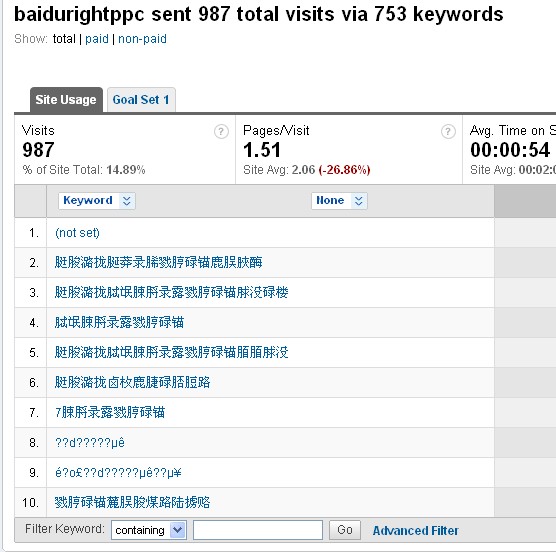Open the keyword link in row 7
This screenshot has width=556, height=552.
[x=110, y=413]
